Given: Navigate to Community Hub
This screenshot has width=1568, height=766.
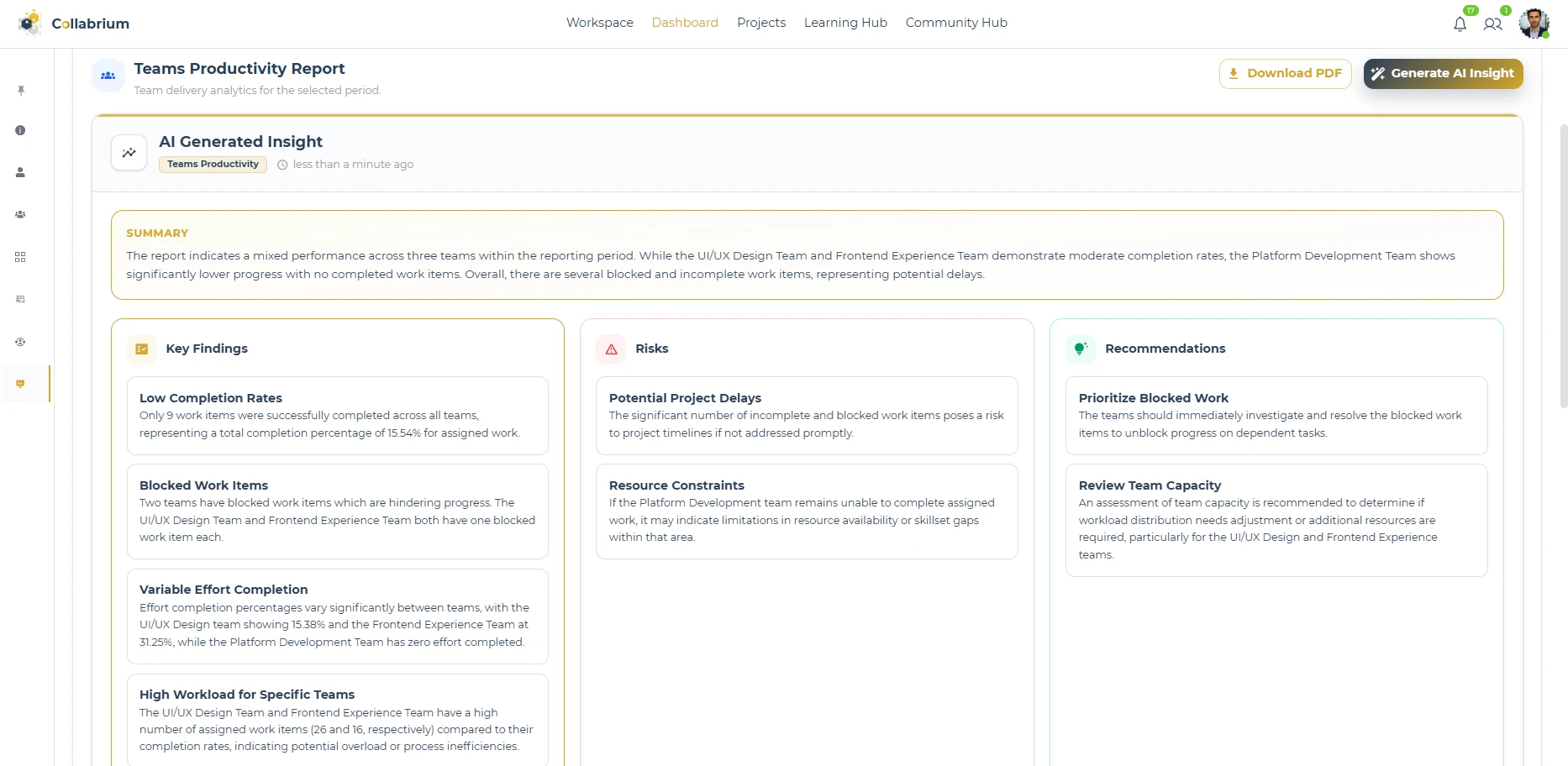Looking at the screenshot, I should coord(956,23).
